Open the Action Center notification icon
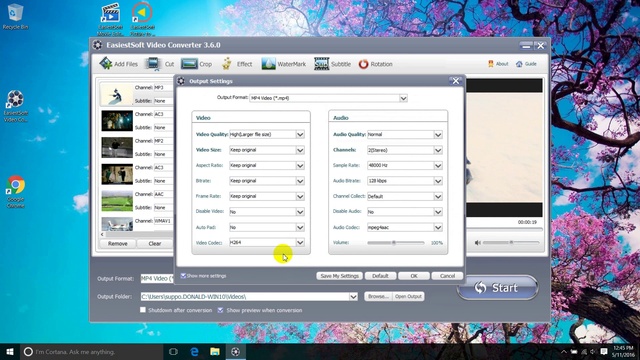The height and width of the screenshot is (360, 640). tap(604, 351)
